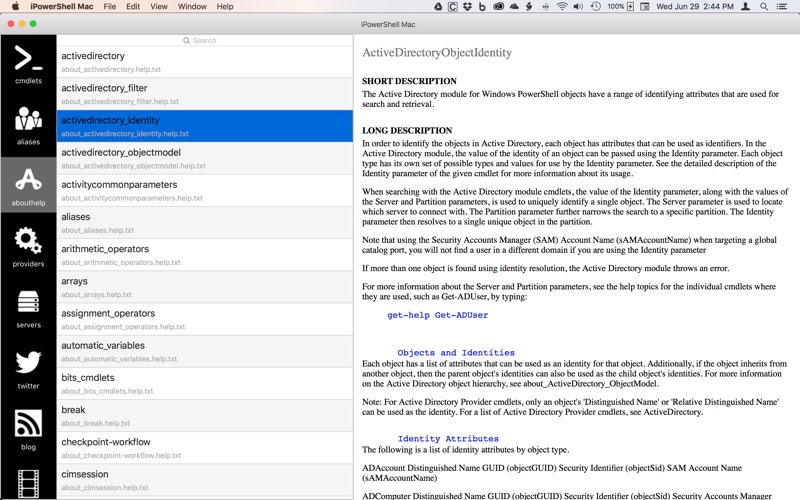This screenshot has height=500, width=800.
Task: Open the Wi-Fi status menu icon
Action: click(x=562, y=7)
